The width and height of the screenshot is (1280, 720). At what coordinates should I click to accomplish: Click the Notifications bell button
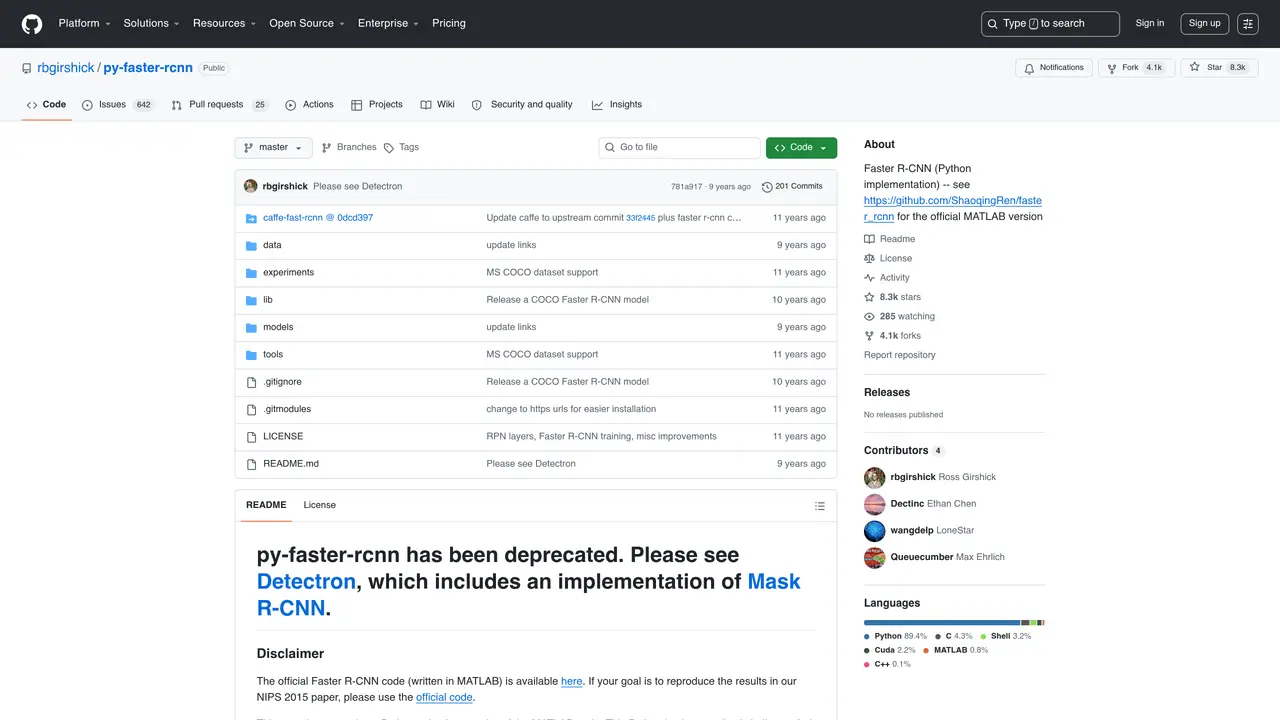pos(1054,68)
